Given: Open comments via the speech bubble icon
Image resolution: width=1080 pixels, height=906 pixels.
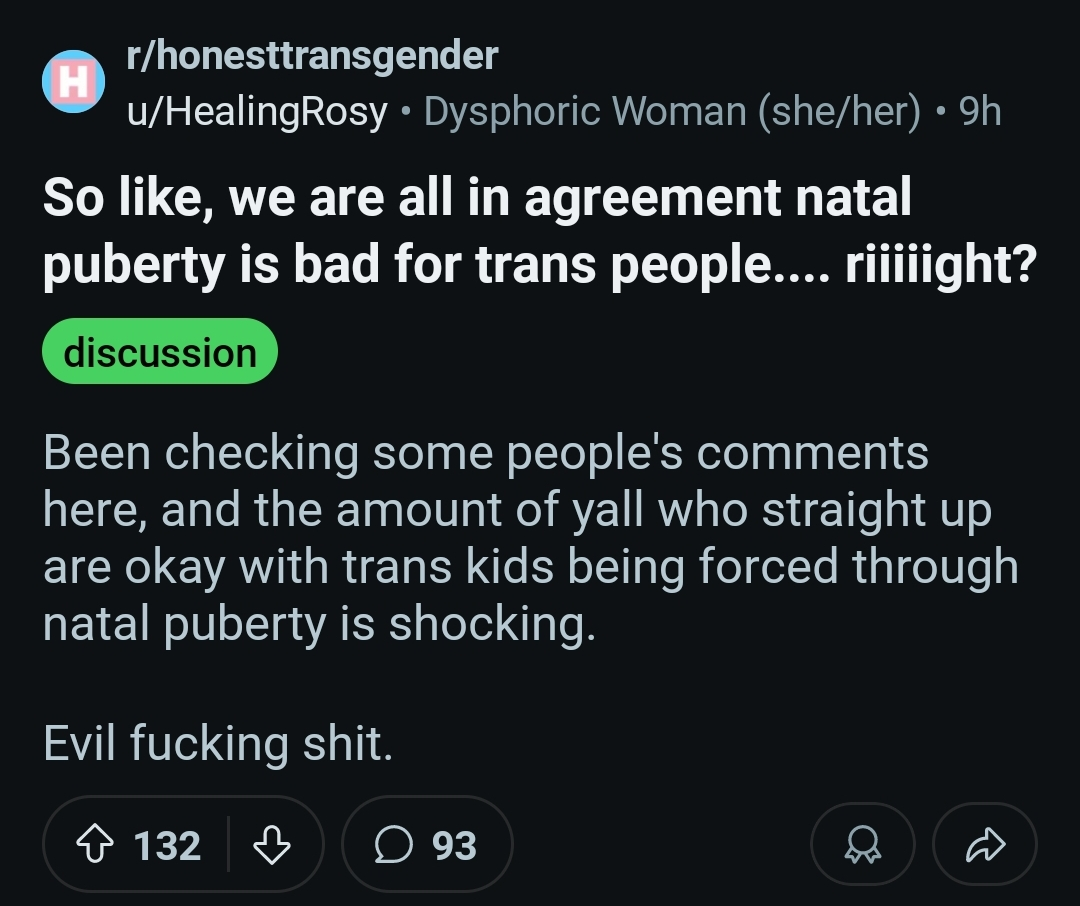Looking at the screenshot, I should click(392, 846).
